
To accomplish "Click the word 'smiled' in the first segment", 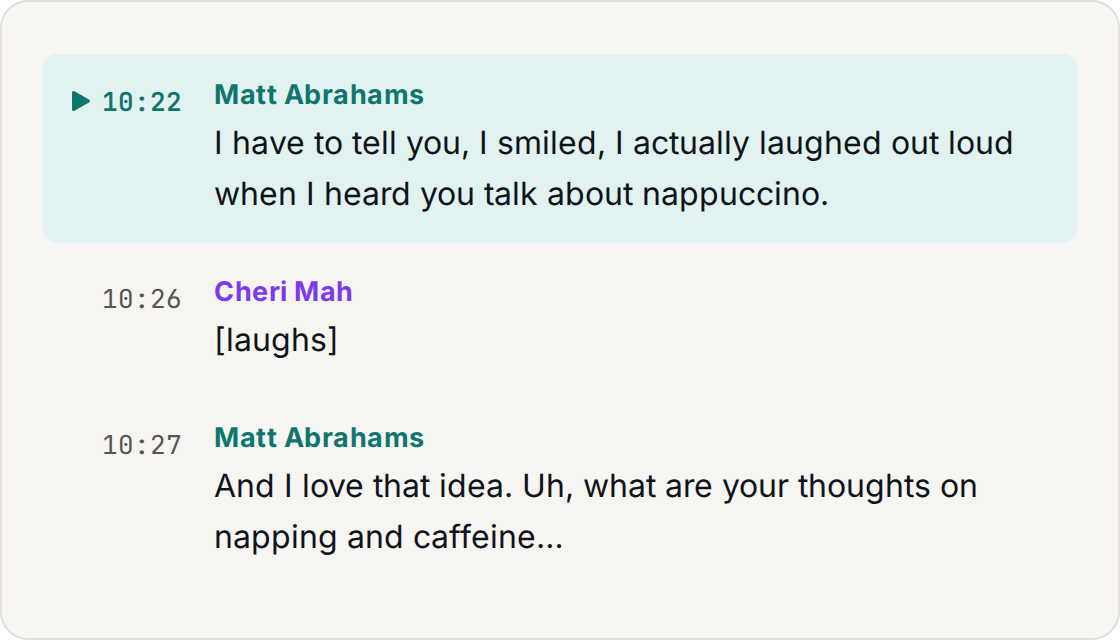I will 546,144.
